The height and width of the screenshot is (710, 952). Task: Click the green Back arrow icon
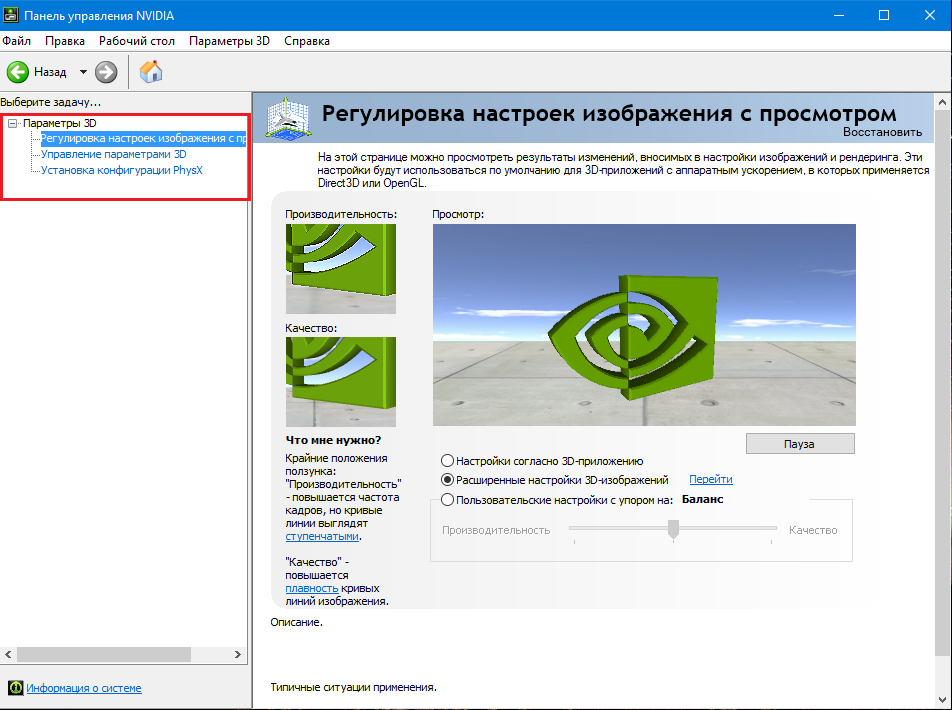(x=18, y=72)
